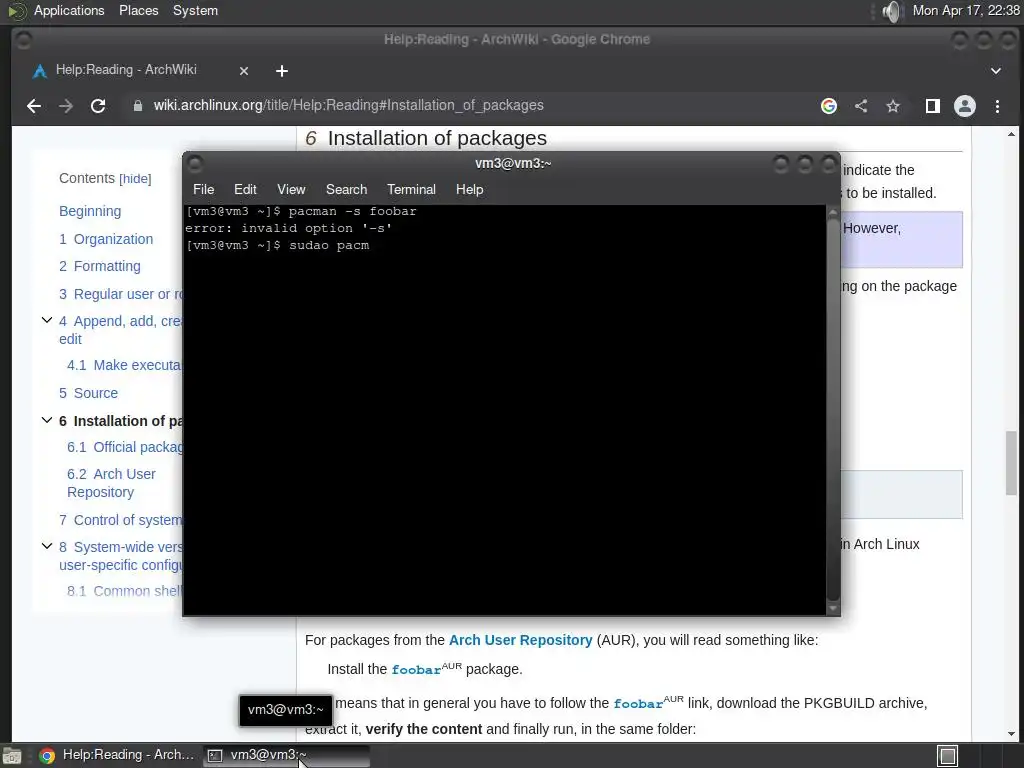Image resolution: width=1024 pixels, height=768 pixels.
Task: Click the Chrome window menu icon in its title bar
Action: click(24, 40)
